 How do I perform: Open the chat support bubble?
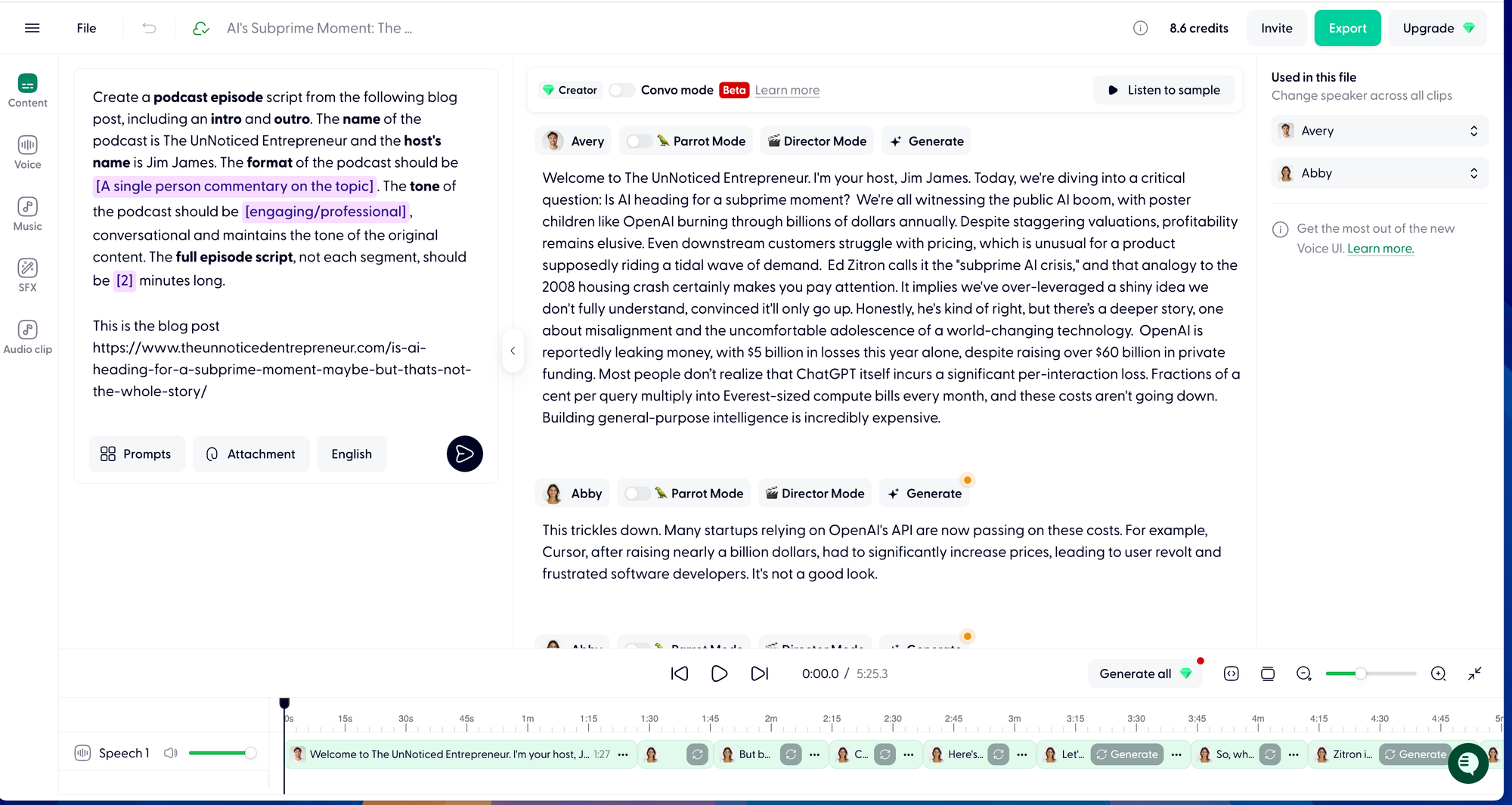[1468, 763]
